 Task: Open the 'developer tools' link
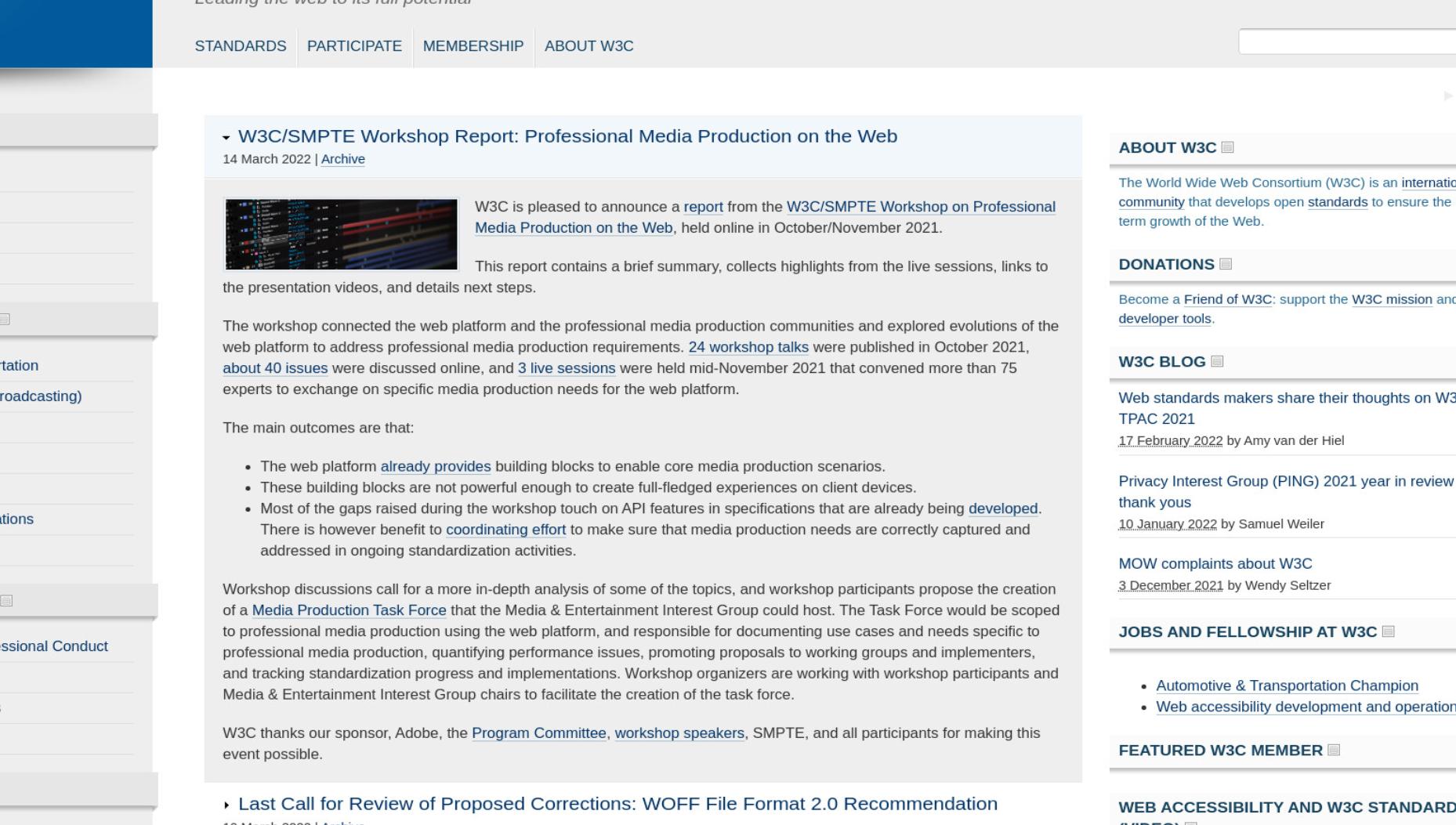(1165, 319)
